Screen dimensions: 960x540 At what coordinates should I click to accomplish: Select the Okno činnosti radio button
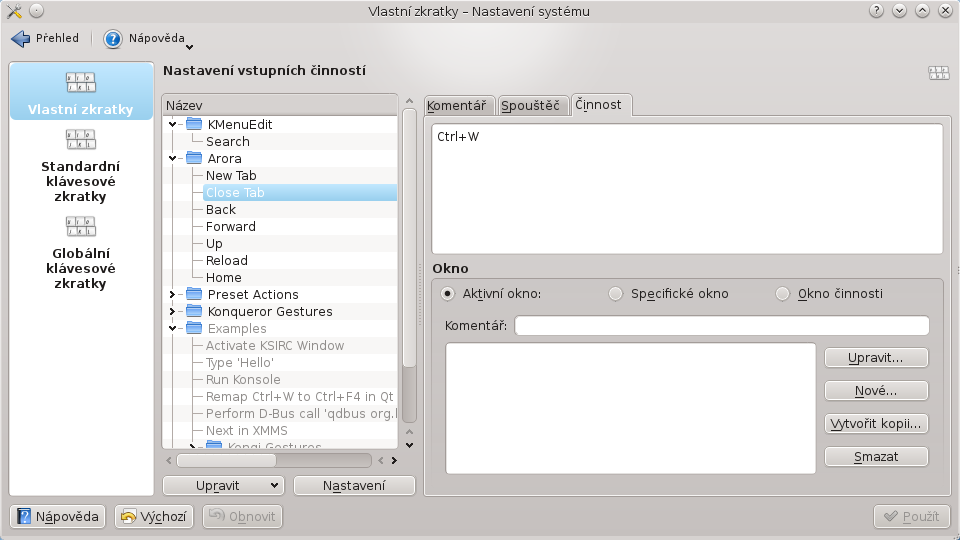pyautogui.click(x=783, y=294)
